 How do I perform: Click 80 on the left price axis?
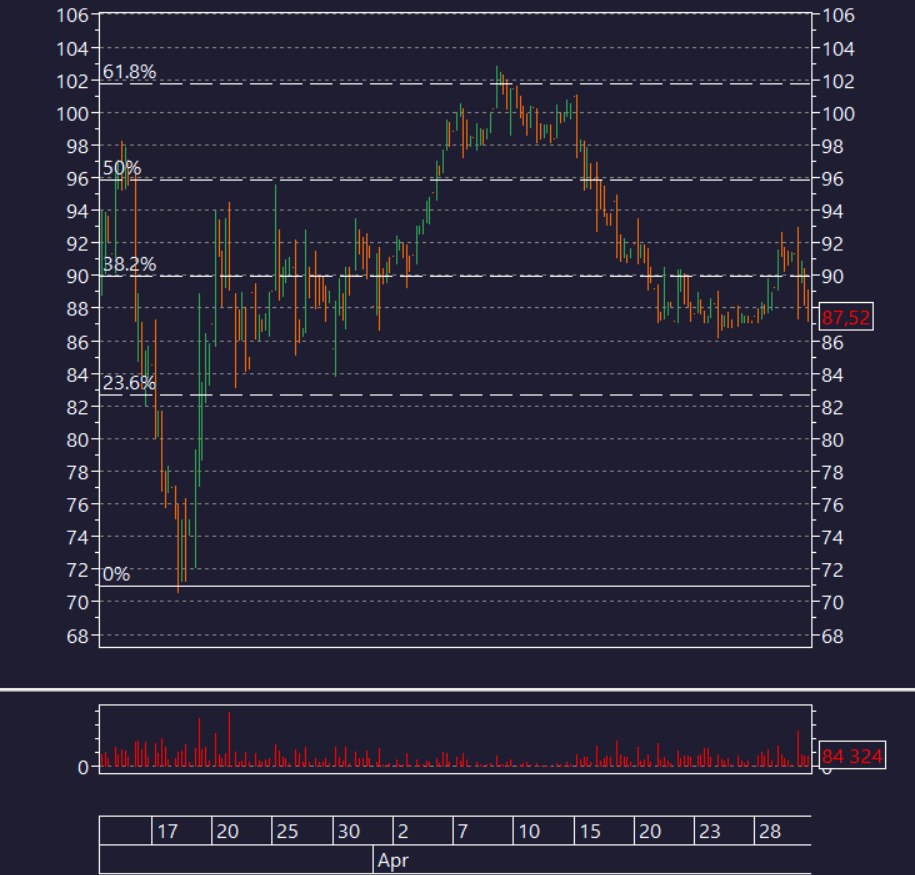point(78,440)
